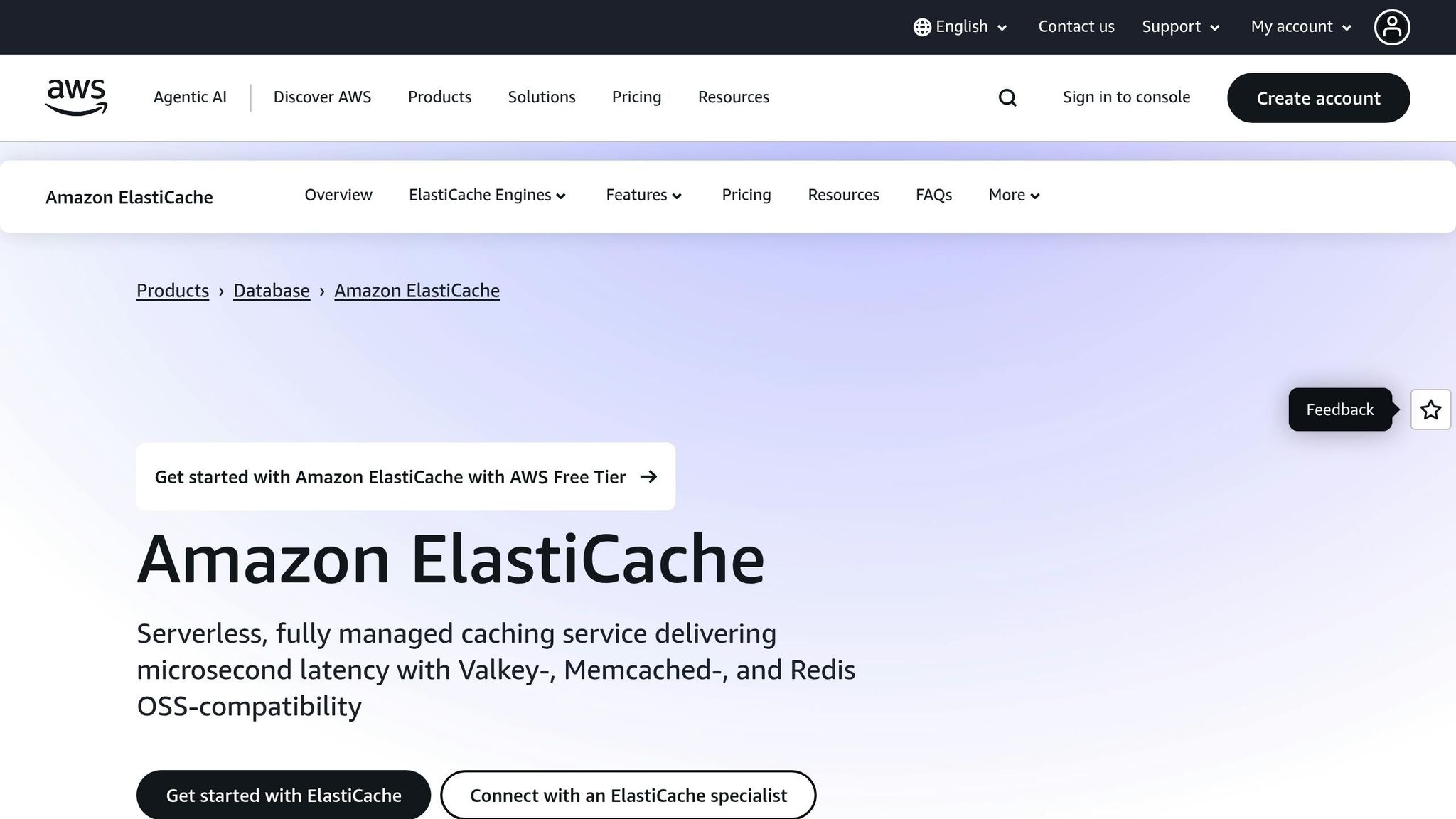Expand the My account menu
This screenshot has width=1456, height=819.
click(x=1301, y=27)
